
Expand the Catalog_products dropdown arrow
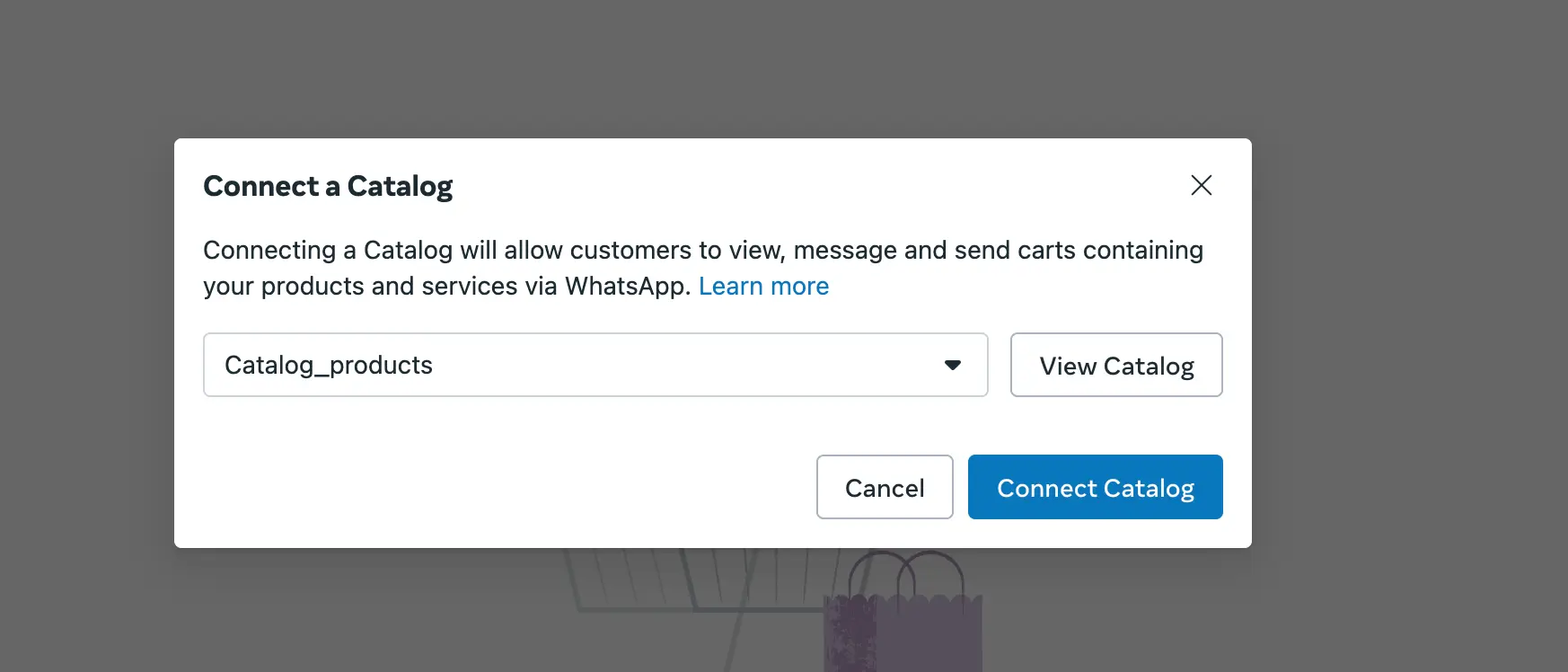click(x=953, y=365)
